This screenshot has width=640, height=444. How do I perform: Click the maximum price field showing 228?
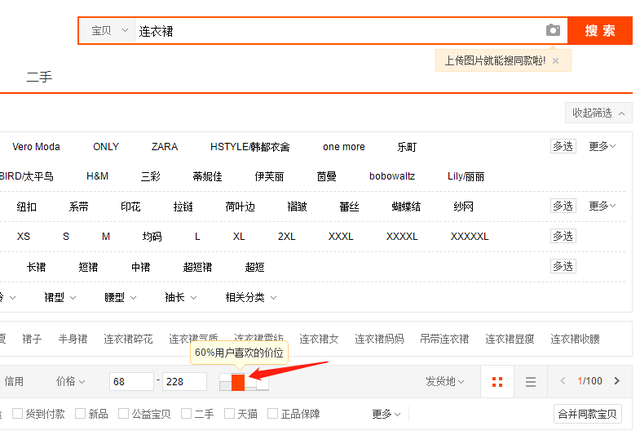[x=184, y=382]
